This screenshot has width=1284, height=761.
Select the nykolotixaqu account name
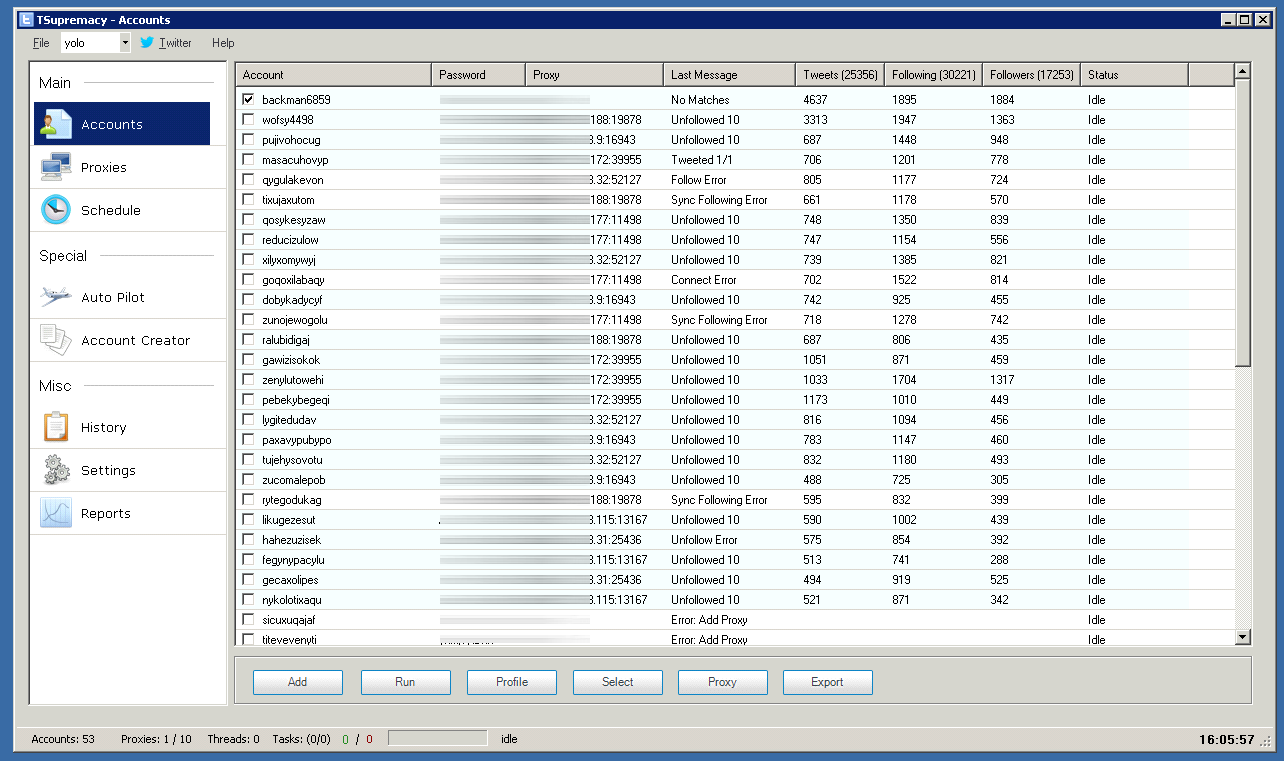(x=292, y=600)
